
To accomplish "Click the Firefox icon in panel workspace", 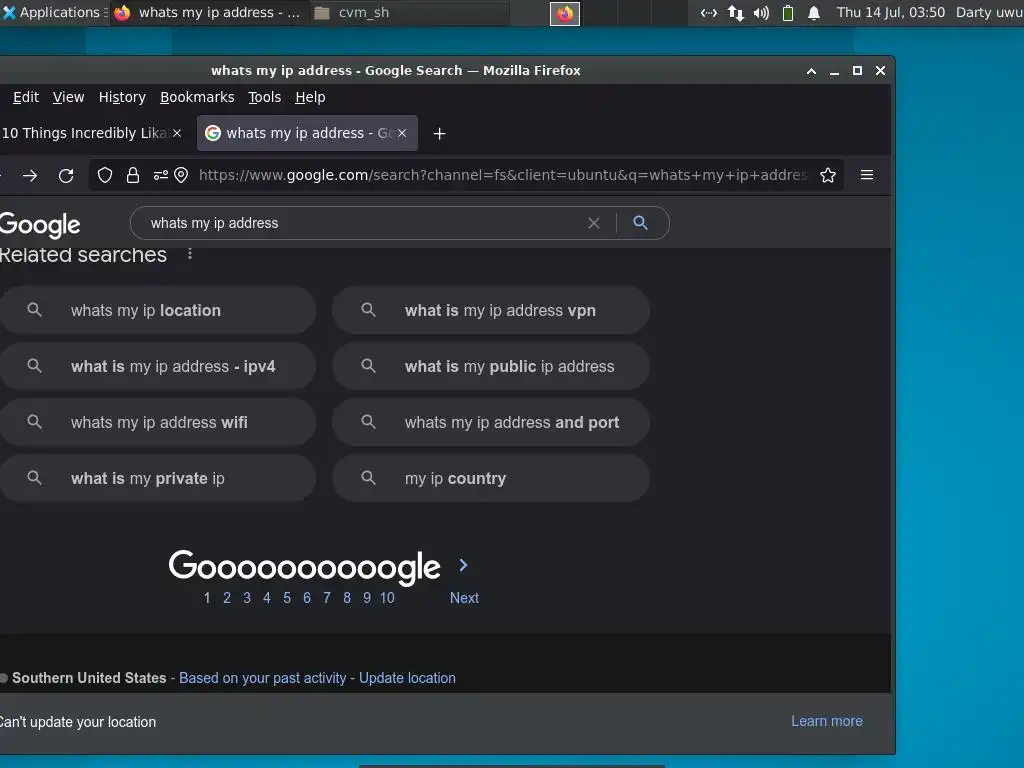I will 565,13.
